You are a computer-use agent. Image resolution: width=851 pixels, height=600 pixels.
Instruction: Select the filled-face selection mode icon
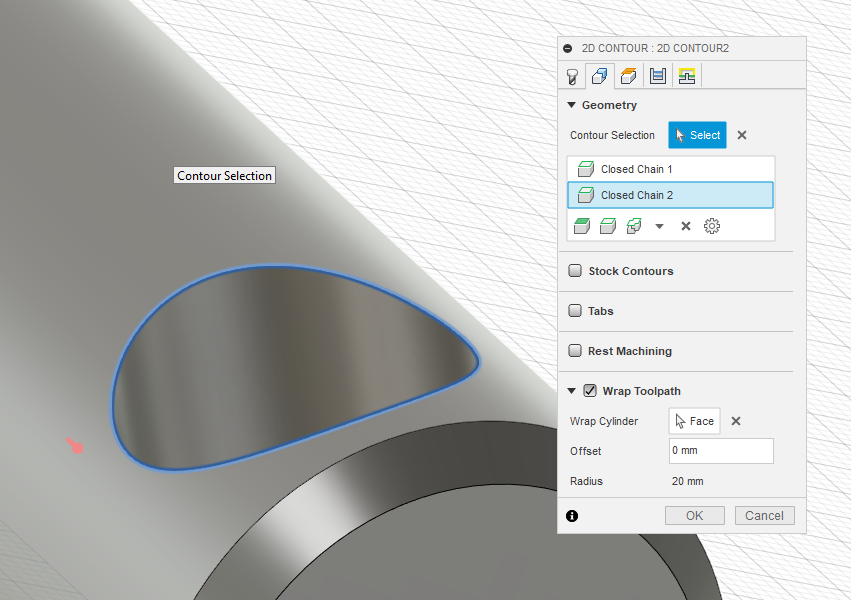click(x=581, y=226)
